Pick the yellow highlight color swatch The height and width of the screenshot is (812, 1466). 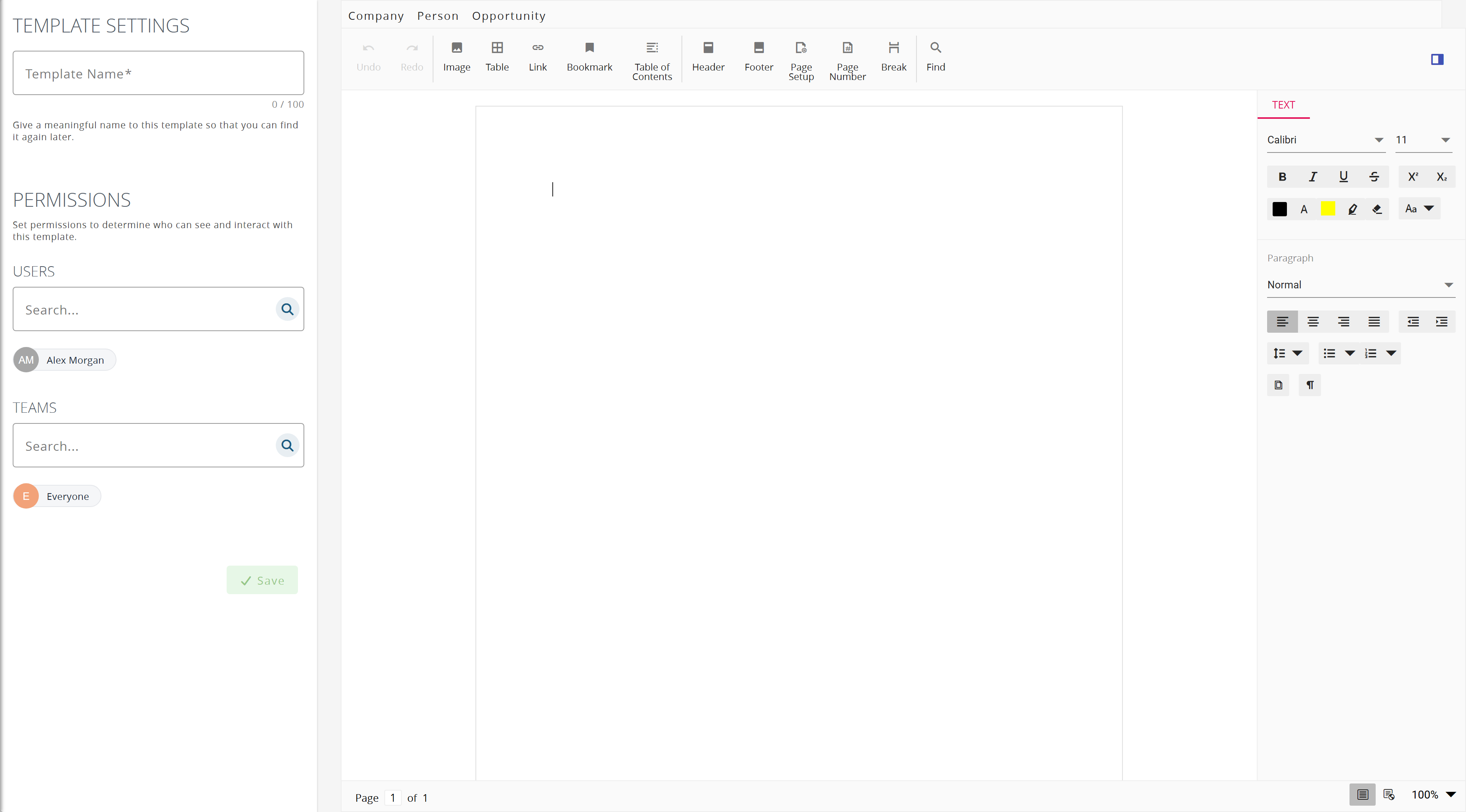coord(1328,209)
